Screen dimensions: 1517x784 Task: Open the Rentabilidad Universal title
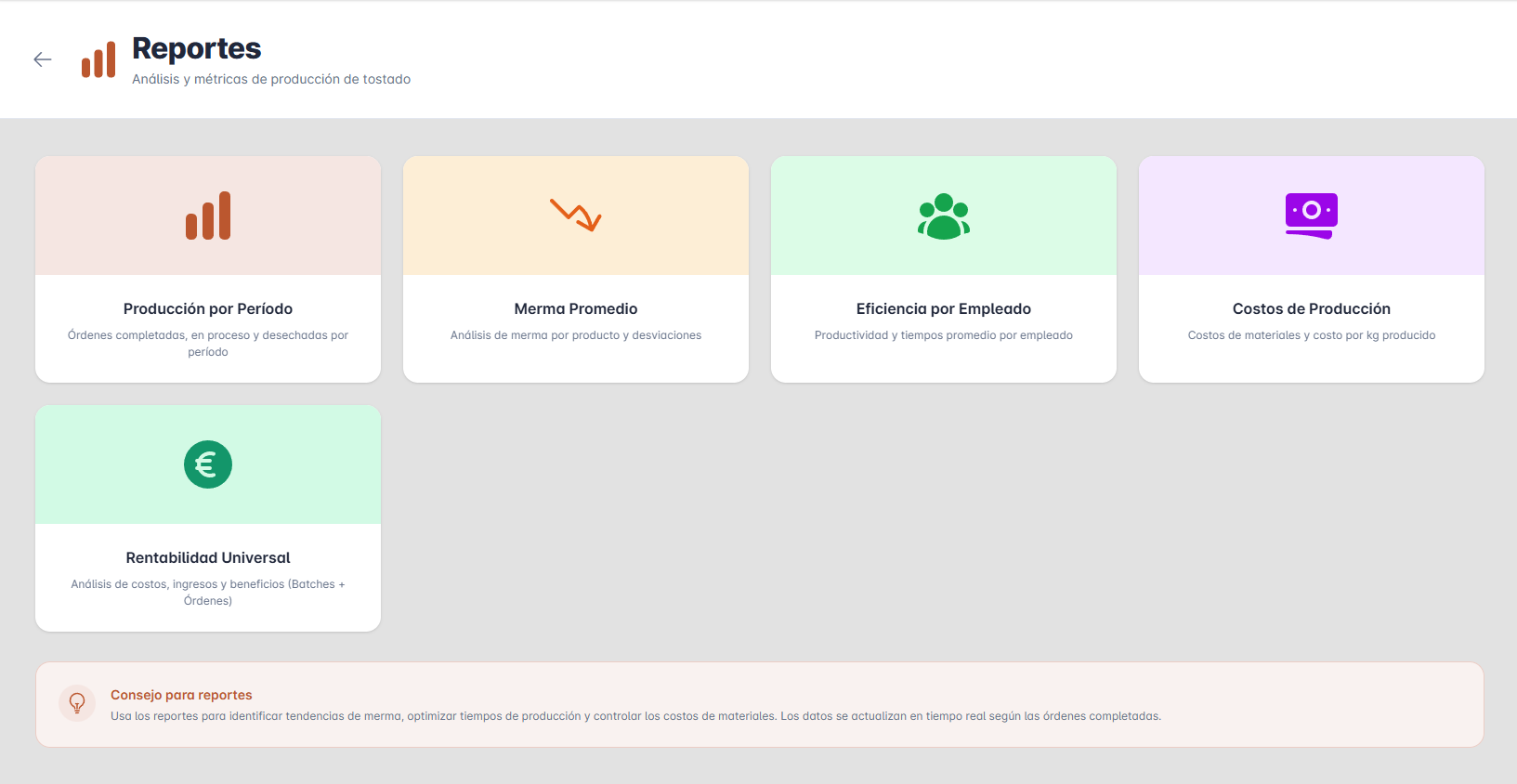click(x=208, y=557)
